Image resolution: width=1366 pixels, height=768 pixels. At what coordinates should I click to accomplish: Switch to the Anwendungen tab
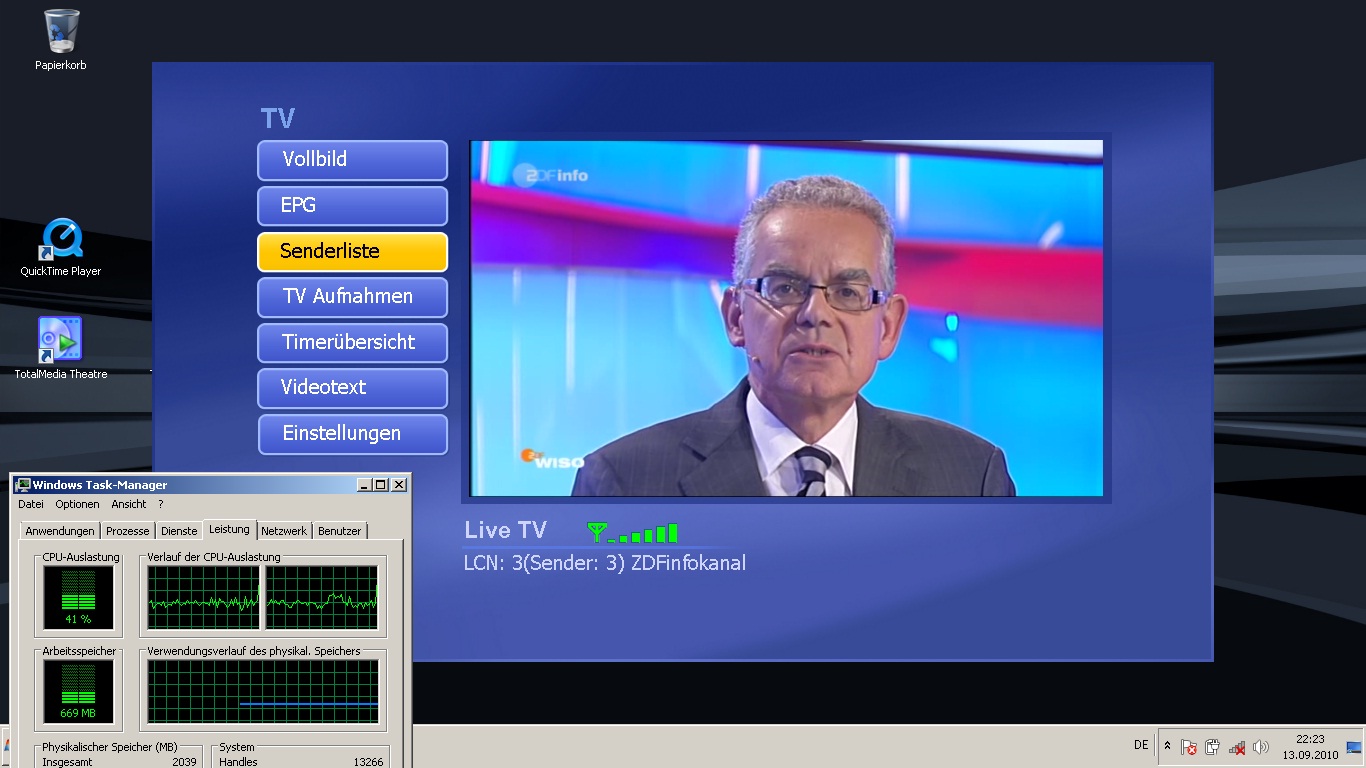(60, 531)
